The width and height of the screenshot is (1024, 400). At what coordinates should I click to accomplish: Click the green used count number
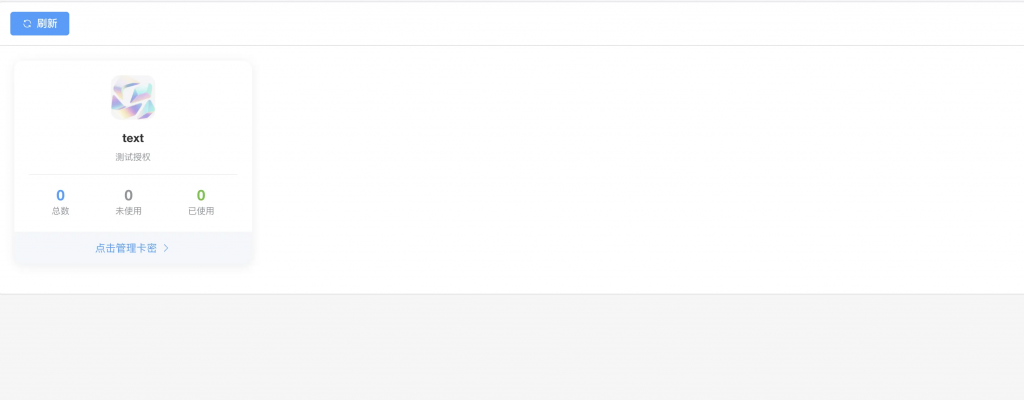201,195
